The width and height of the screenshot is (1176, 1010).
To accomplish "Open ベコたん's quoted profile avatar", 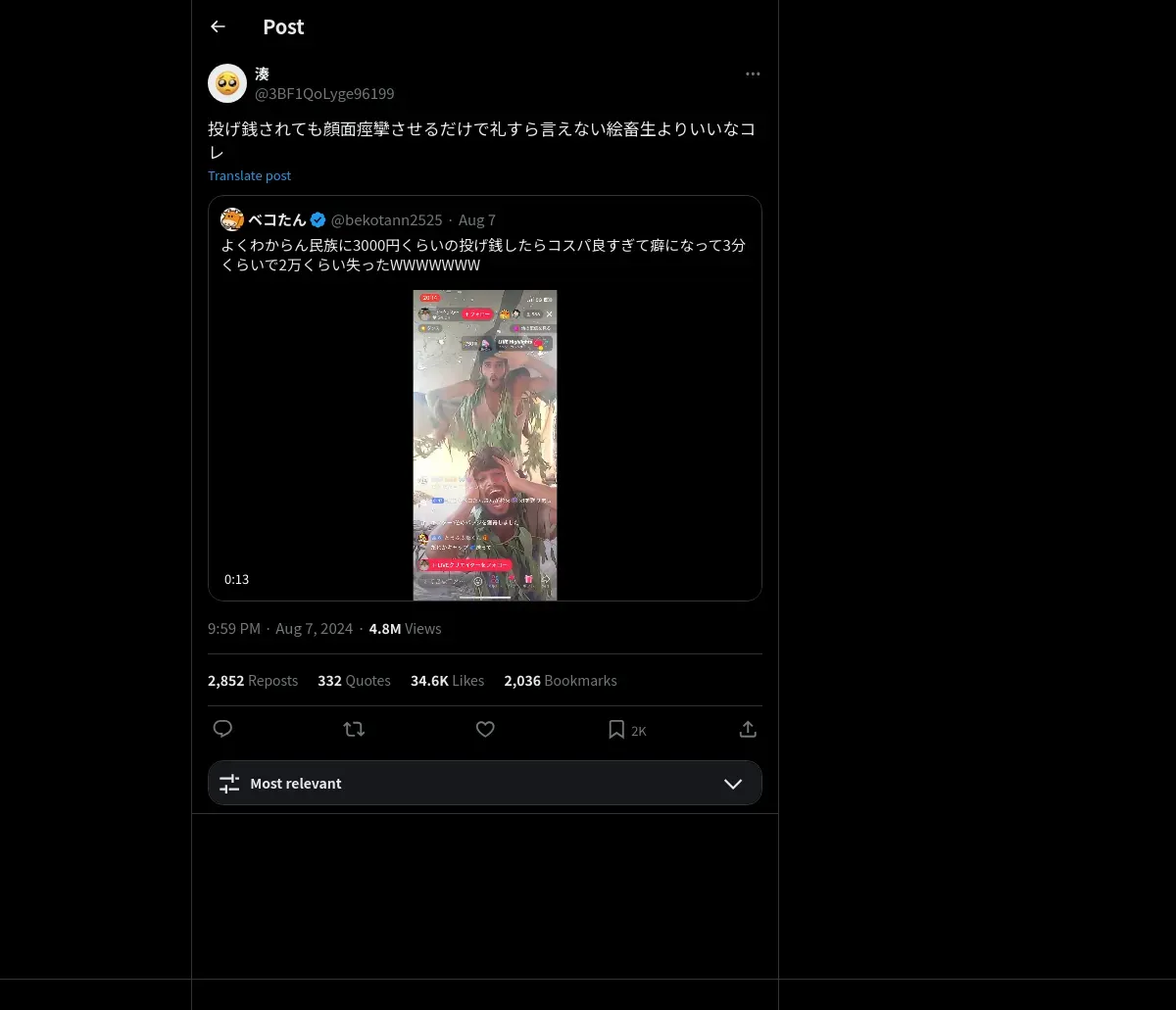I will click(232, 219).
